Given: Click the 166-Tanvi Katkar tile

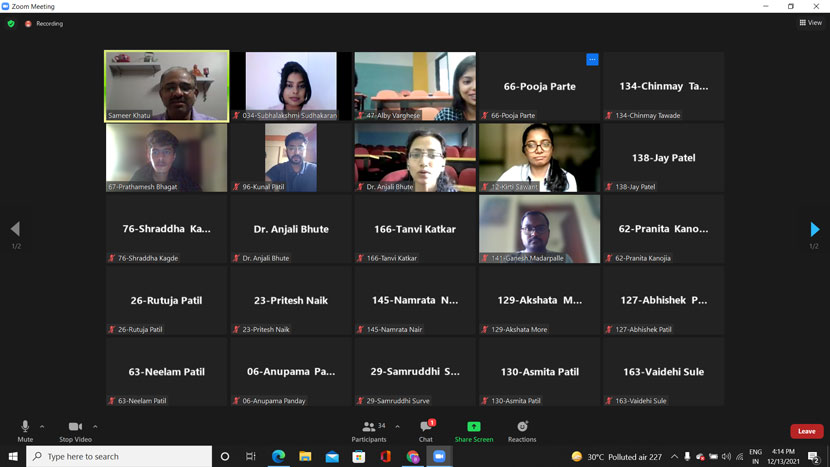Looking at the screenshot, I should point(415,229).
